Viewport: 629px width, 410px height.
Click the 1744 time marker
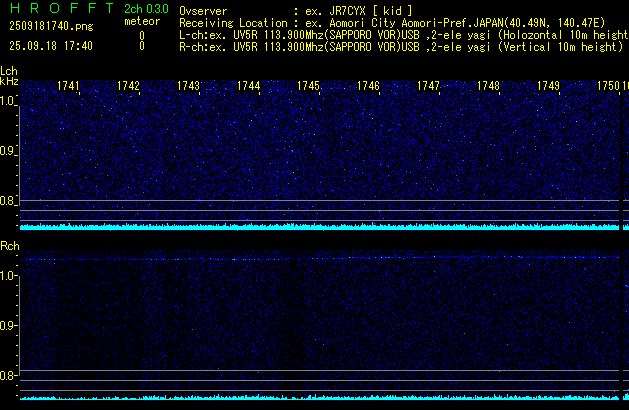coord(248,87)
